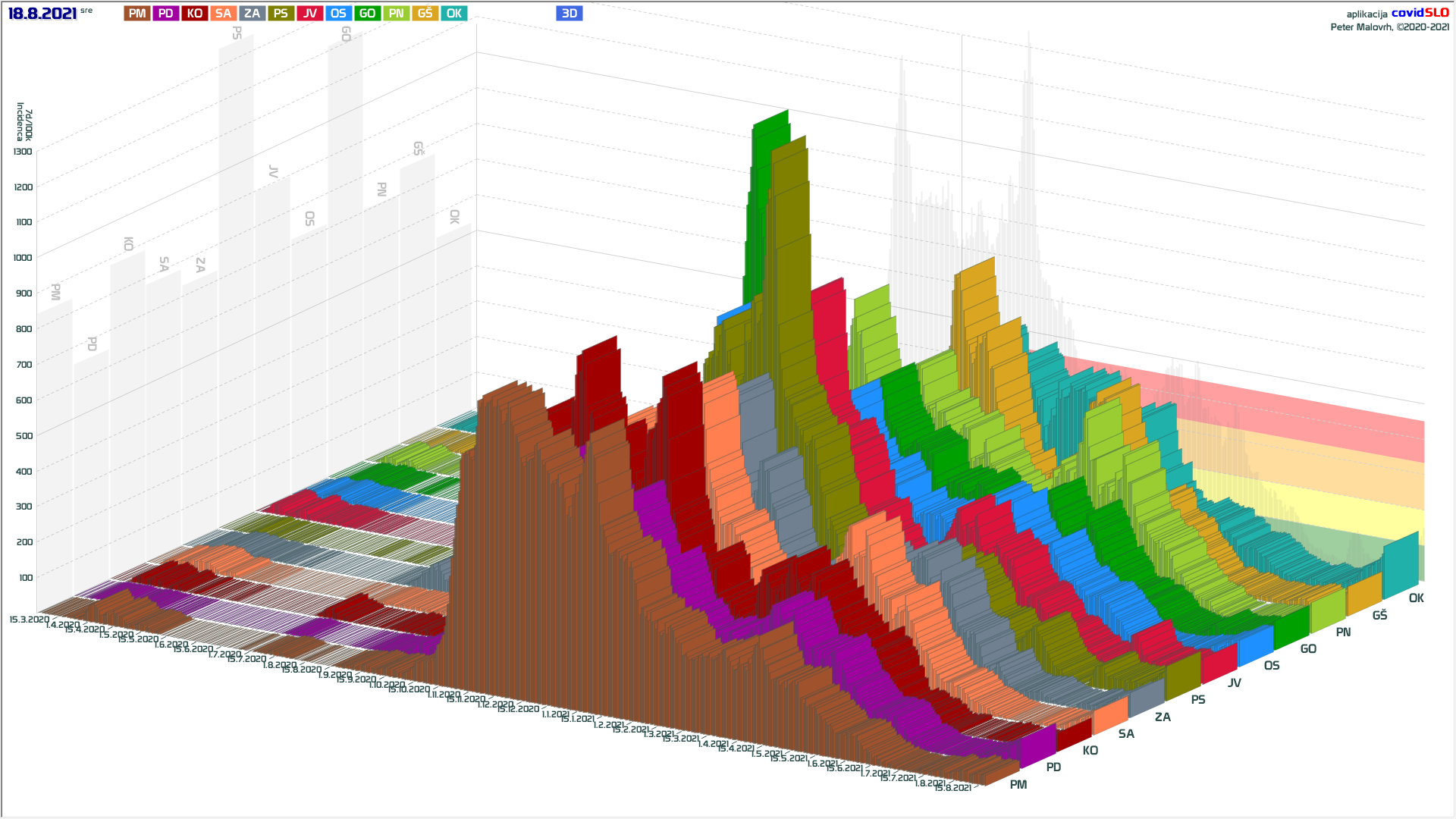Click the covidSLO application logo

coord(1420,13)
